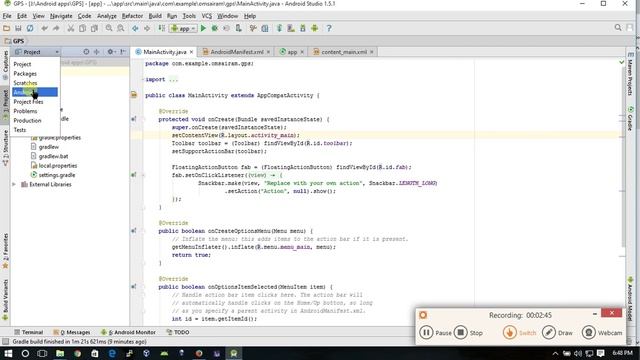Open the Maven Projects side panel
This screenshot has width=640, height=360.
coord(631,74)
